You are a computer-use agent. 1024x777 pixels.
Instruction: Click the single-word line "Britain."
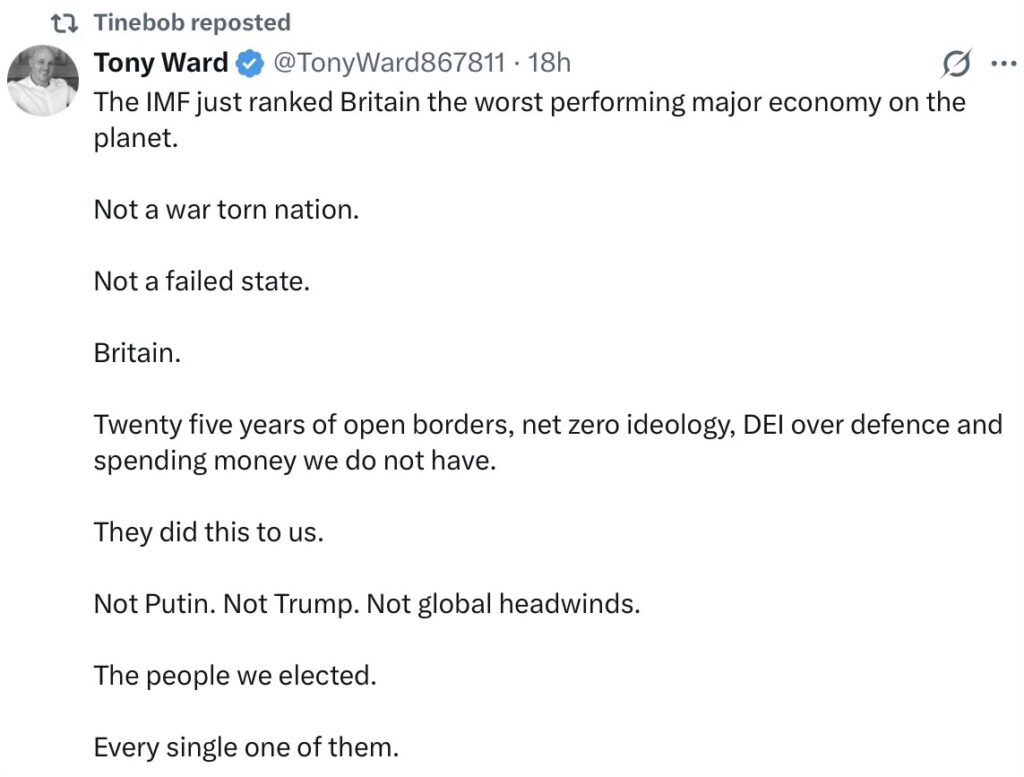coord(137,353)
